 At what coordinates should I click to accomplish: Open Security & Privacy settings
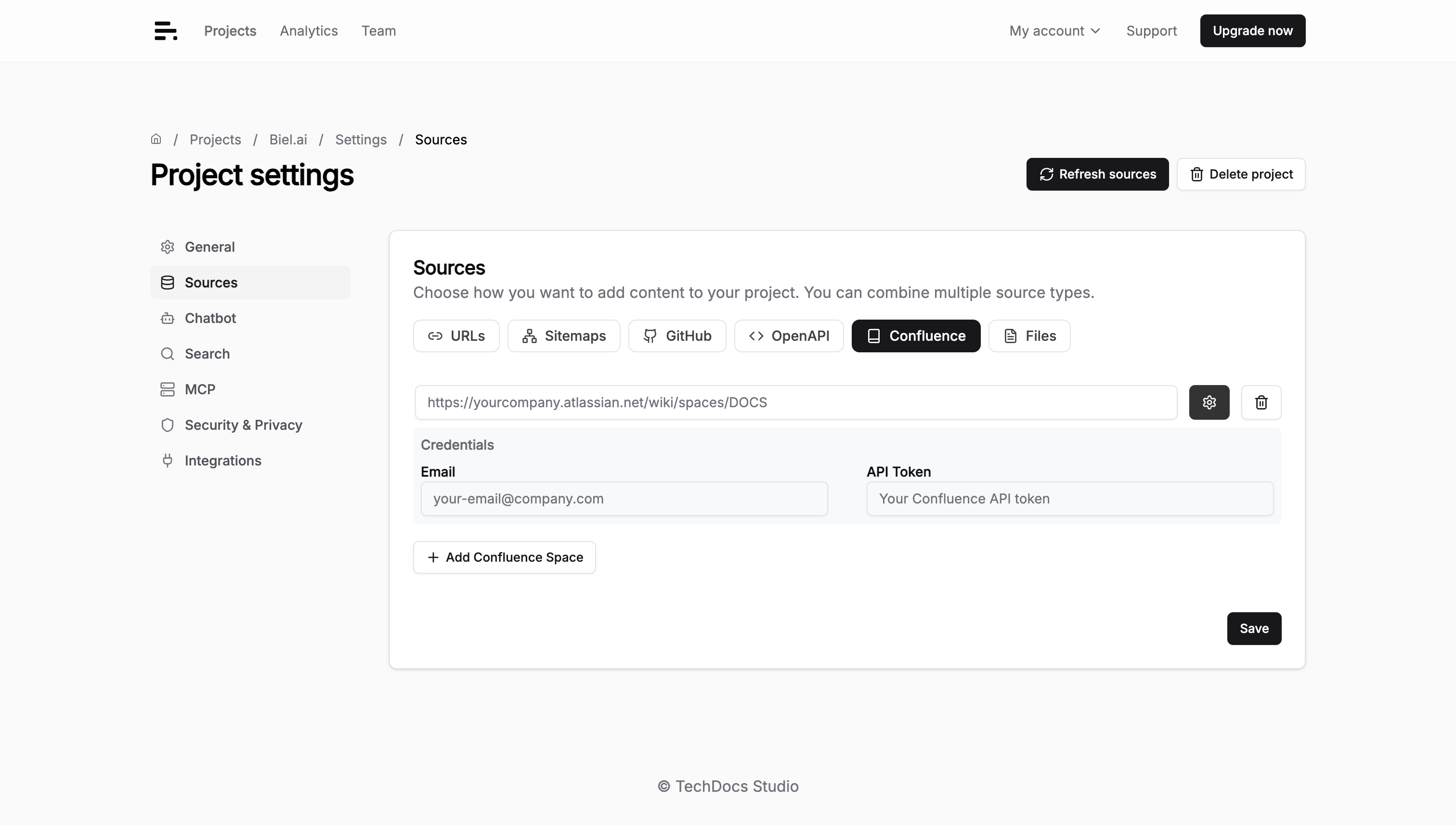250,425
